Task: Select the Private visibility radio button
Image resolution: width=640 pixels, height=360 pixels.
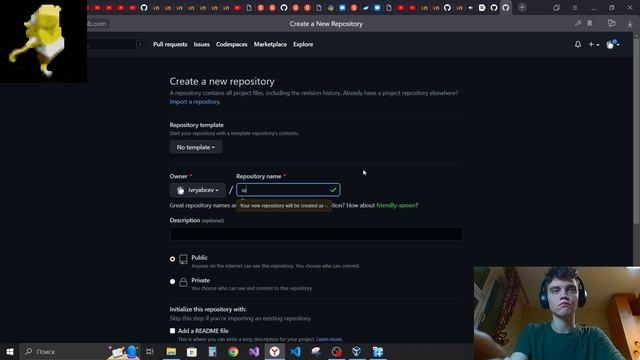Action: point(172,281)
